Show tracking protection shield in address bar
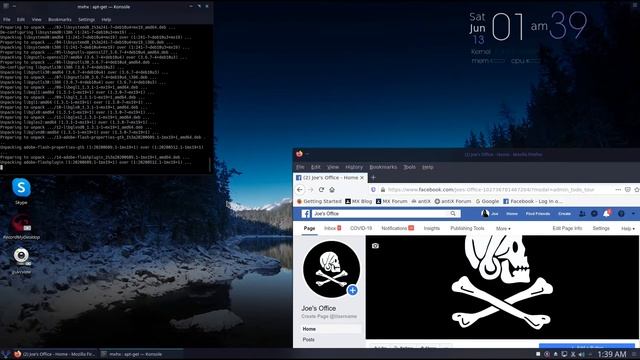 (x=373, y=189)
